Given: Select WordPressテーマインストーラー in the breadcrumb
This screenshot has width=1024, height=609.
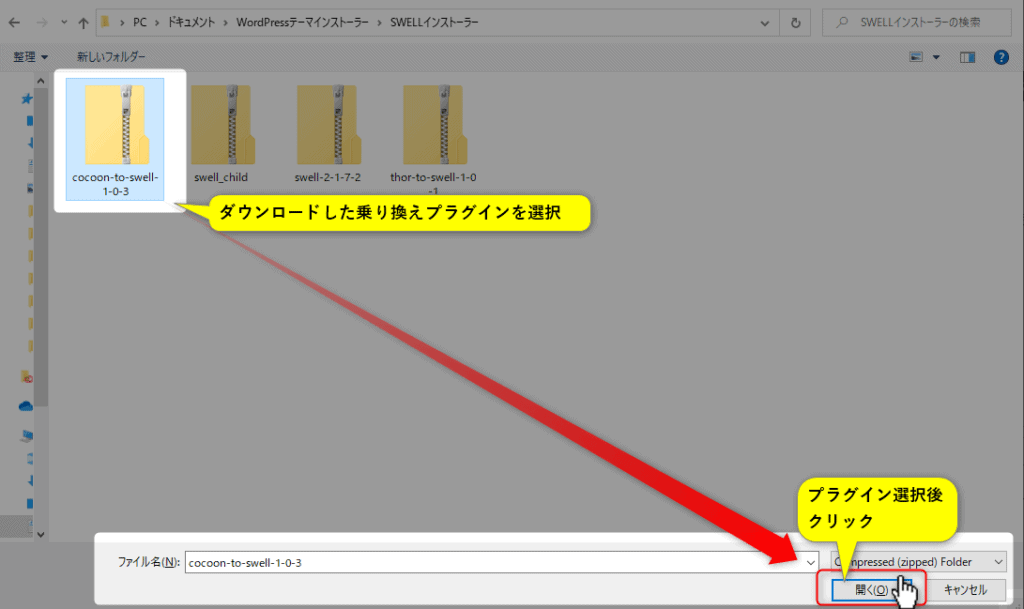Looking at the screenshot, I should pos(302,22).
